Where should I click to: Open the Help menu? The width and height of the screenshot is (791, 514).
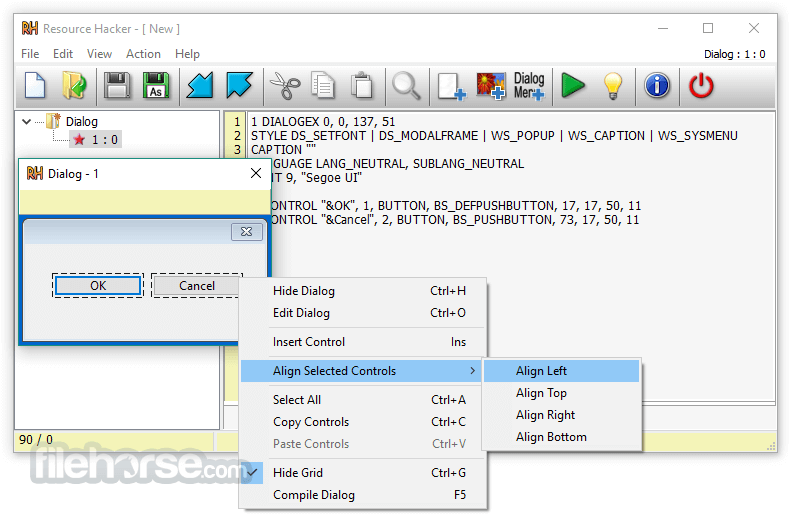187,53
